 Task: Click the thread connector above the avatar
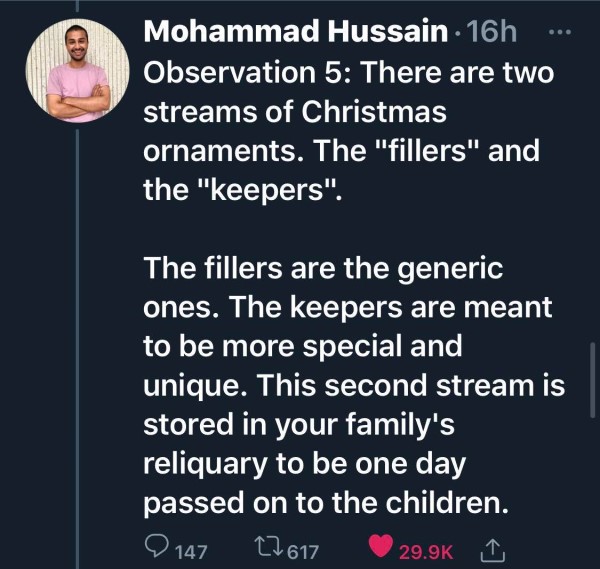click(x=78, y=6)
